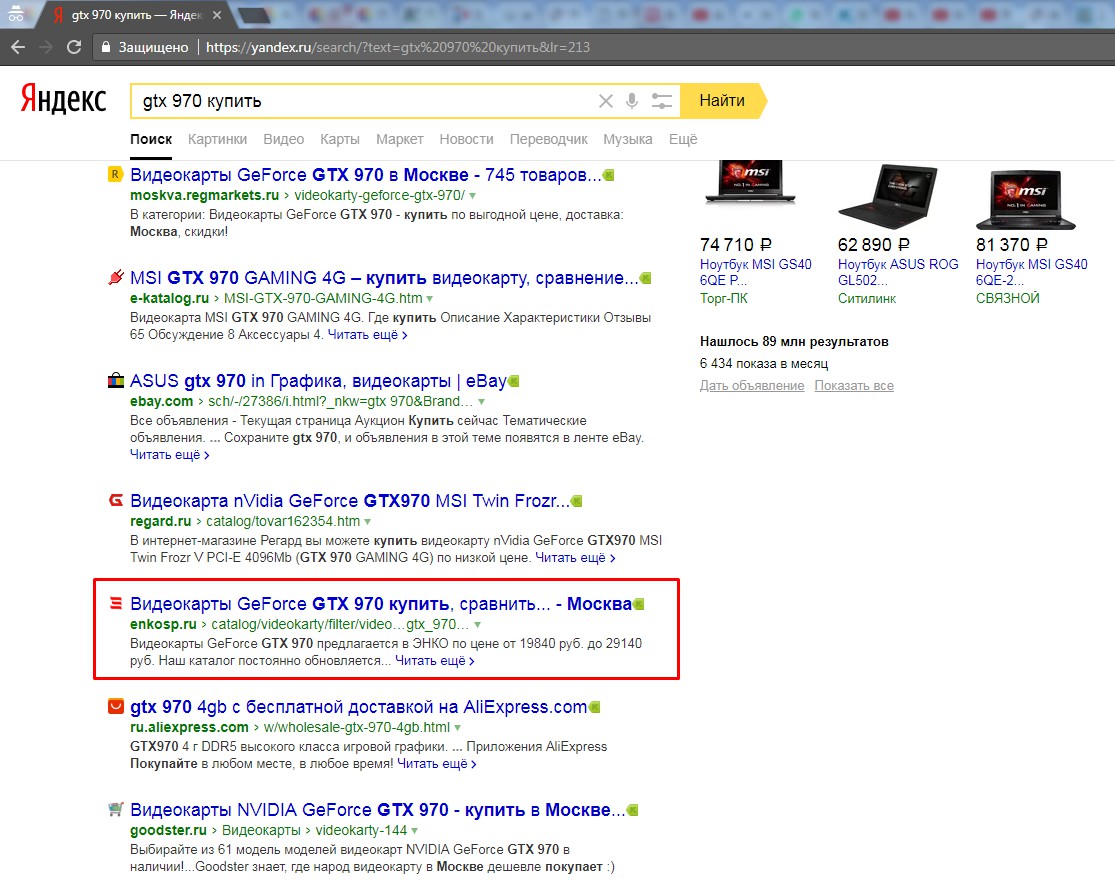Clear the search query with X icon
The image size is (1115, 896).
pos(606,101)
